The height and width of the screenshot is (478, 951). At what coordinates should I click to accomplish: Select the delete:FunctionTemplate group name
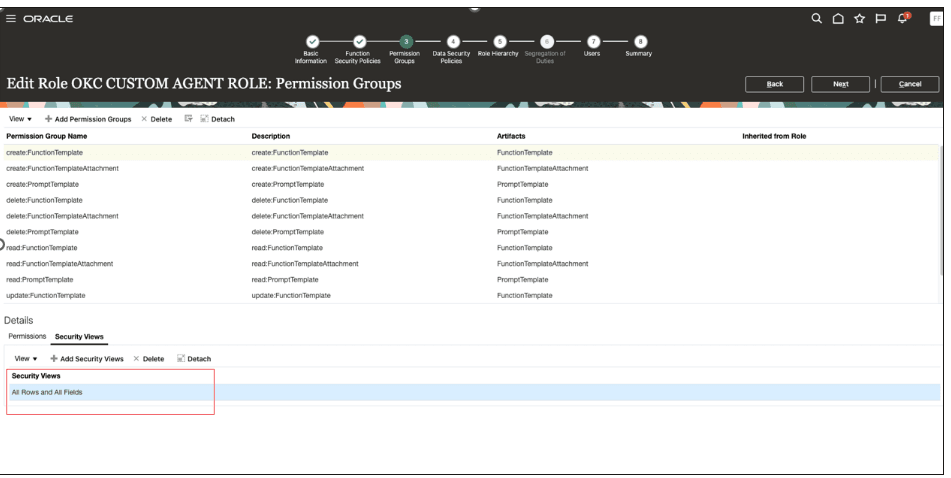[44, 200]
